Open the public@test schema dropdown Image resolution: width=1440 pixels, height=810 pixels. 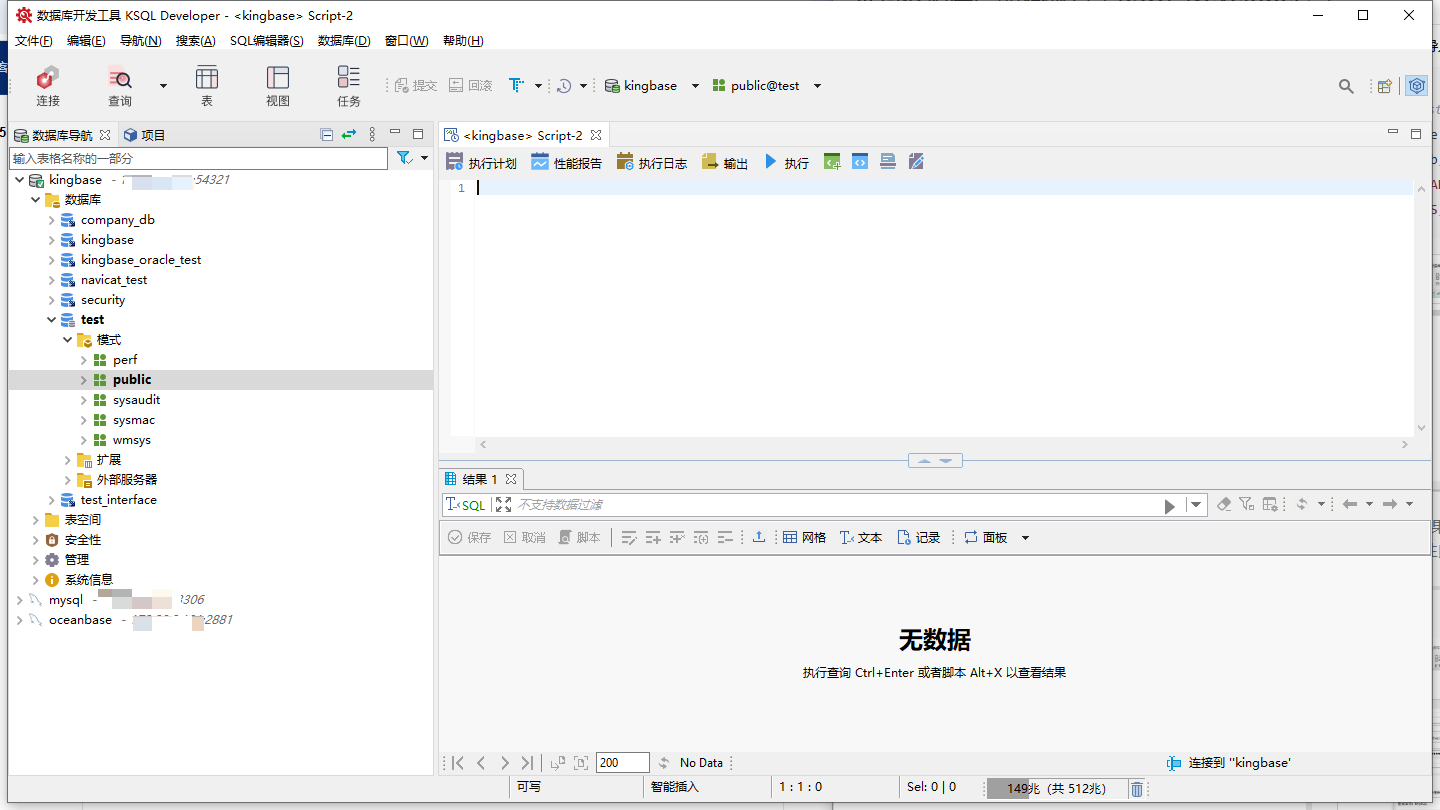pos(817,86)
